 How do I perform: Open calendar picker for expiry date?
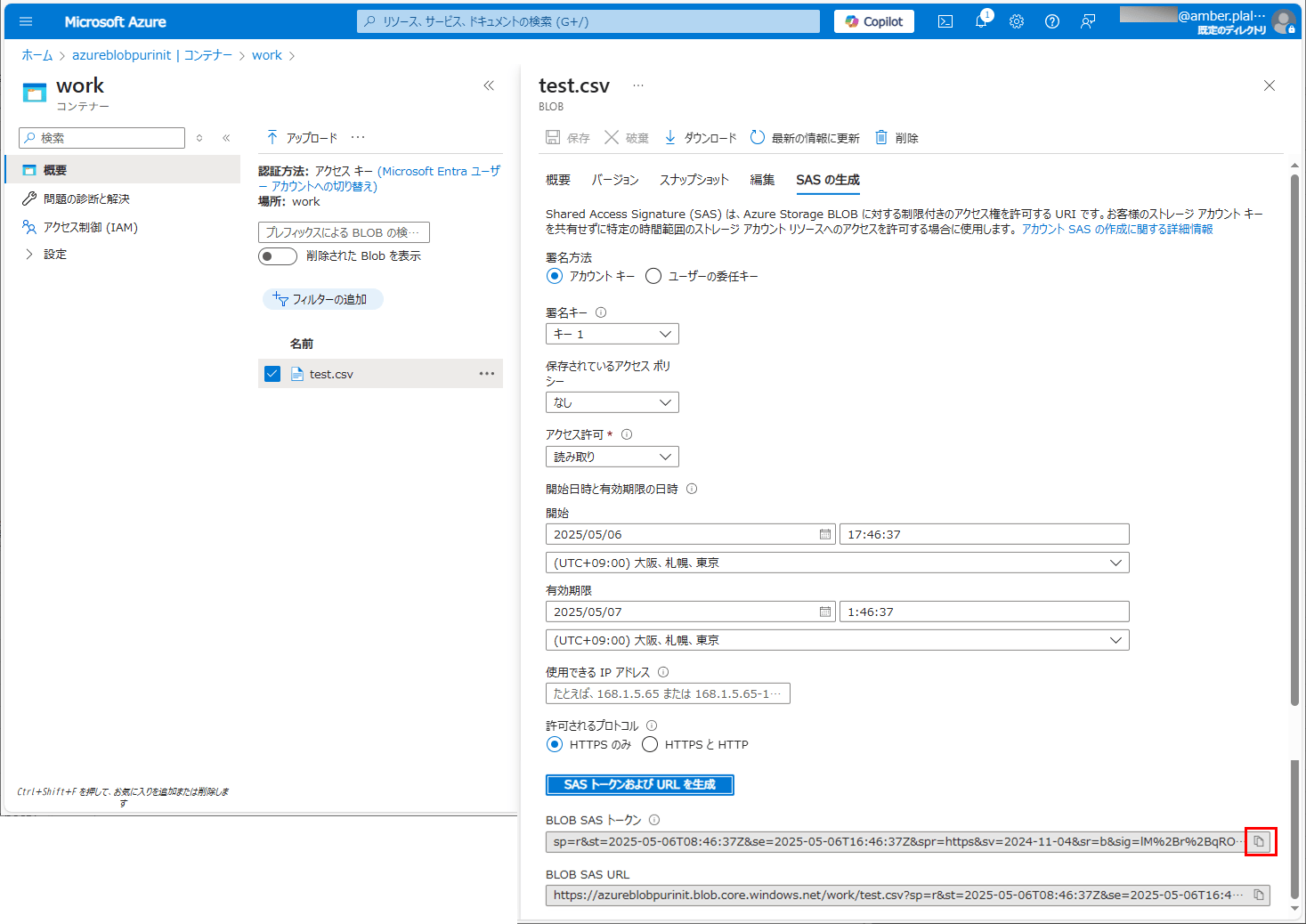(825, 612)
